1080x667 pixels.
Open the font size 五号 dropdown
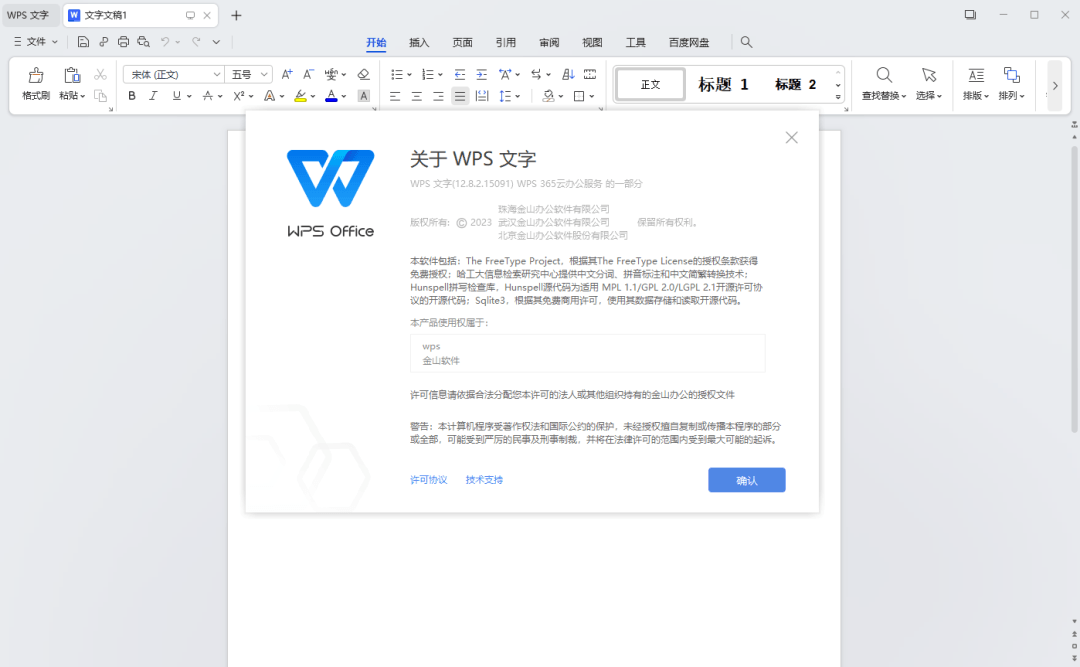(264, 74)
